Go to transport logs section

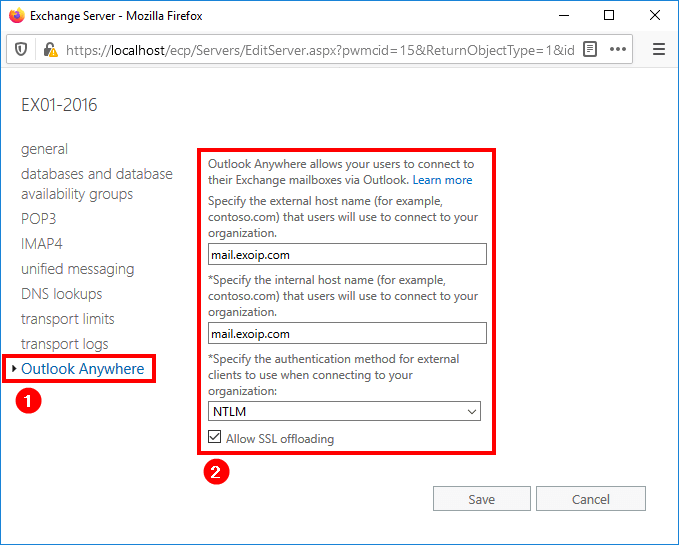[65, 344]
